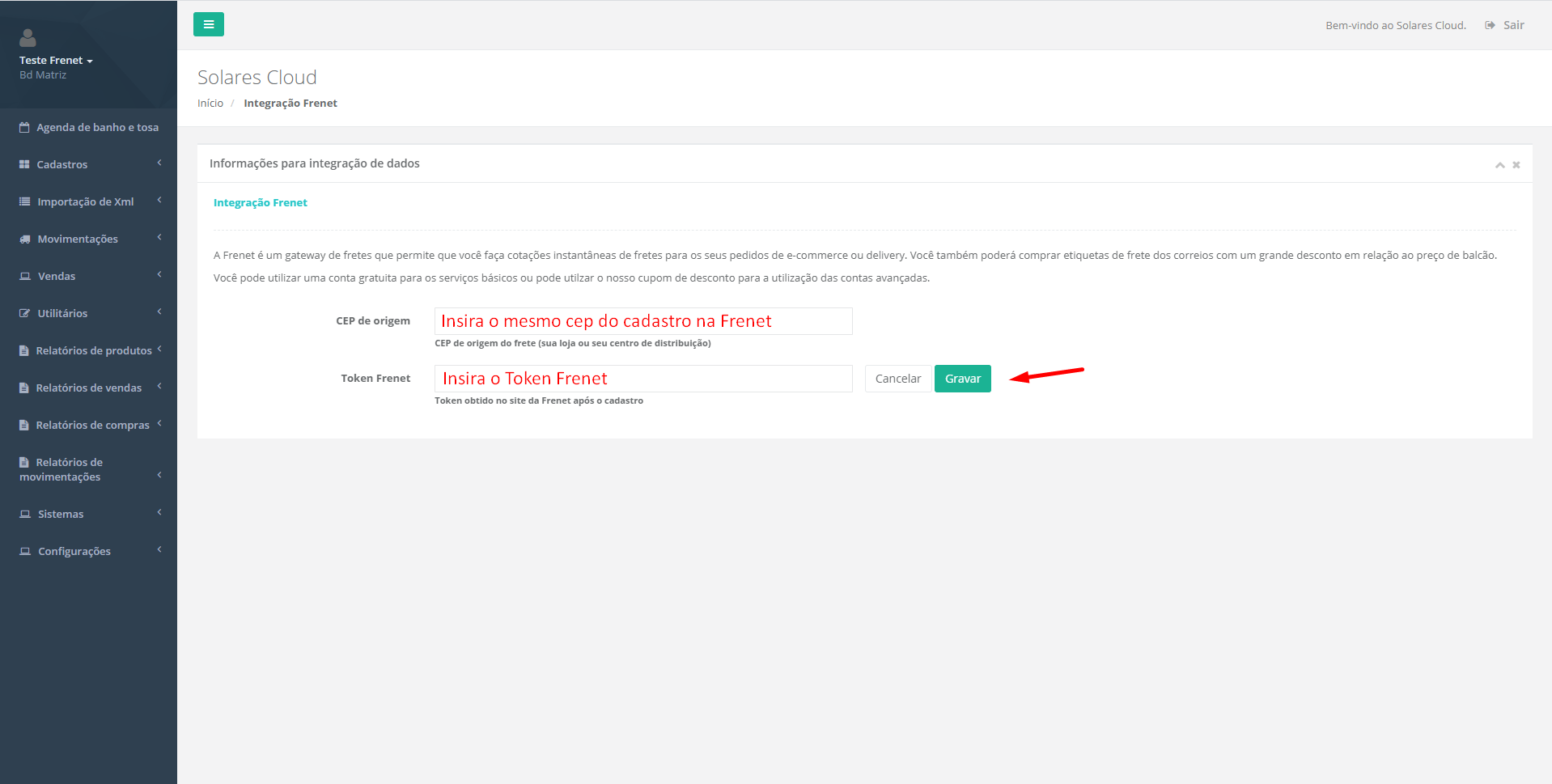Viewport: 1552px width, 784px height.
Task: Click the hamburger menu toggle button
Action: pos(208,24)
